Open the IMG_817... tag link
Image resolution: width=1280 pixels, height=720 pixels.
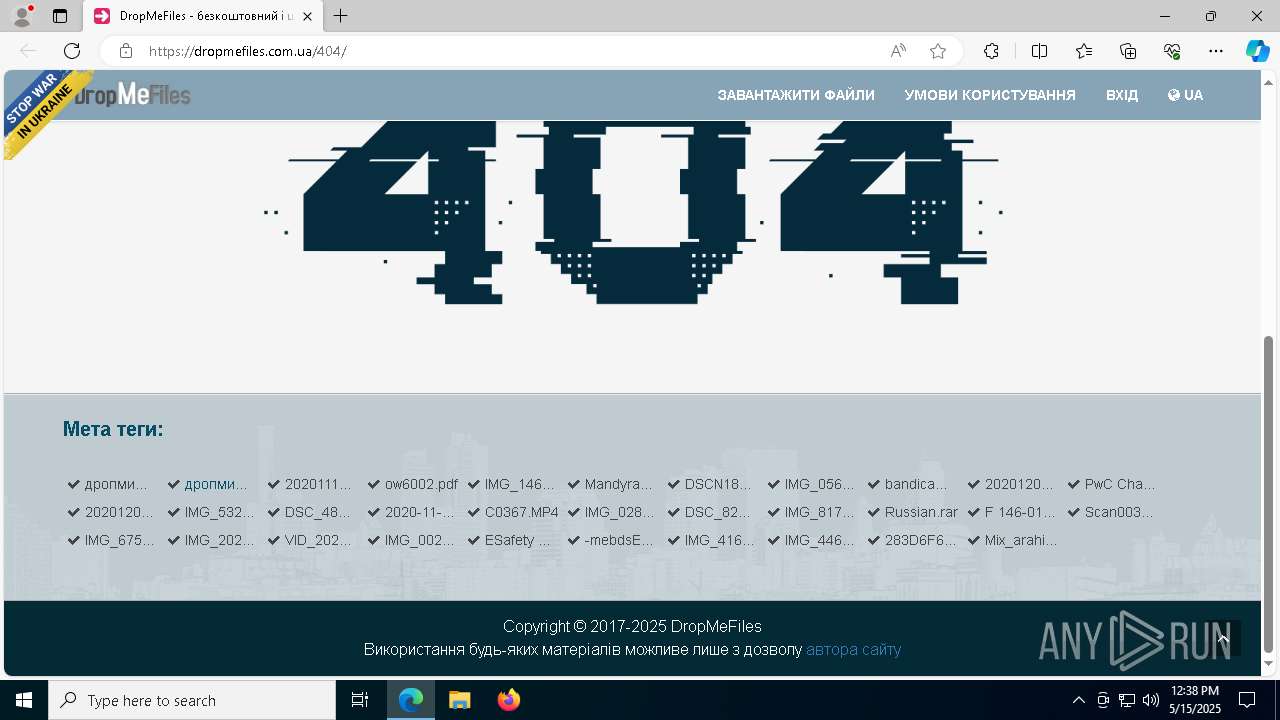tap(819, 512)
